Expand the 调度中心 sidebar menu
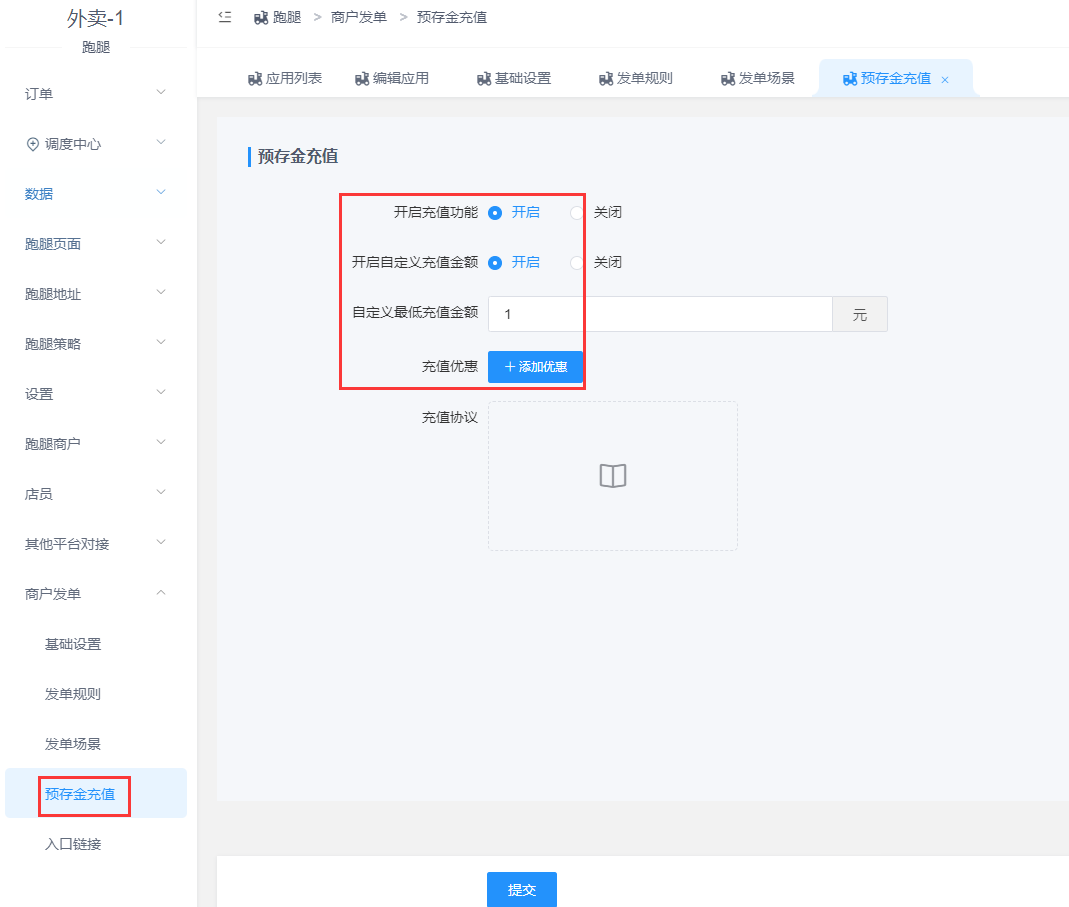The image size is (1069, 907). 95,144
